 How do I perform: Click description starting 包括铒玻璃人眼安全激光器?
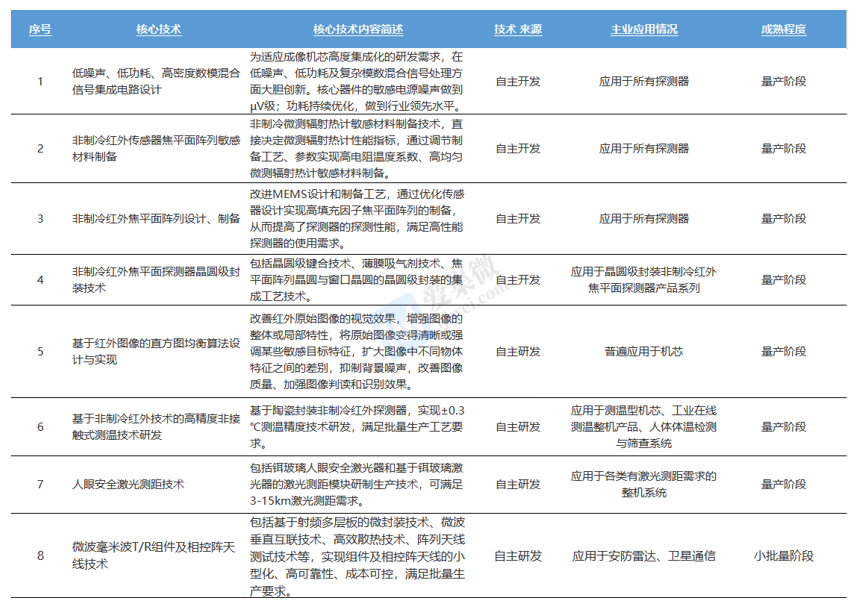click(357, 484)
